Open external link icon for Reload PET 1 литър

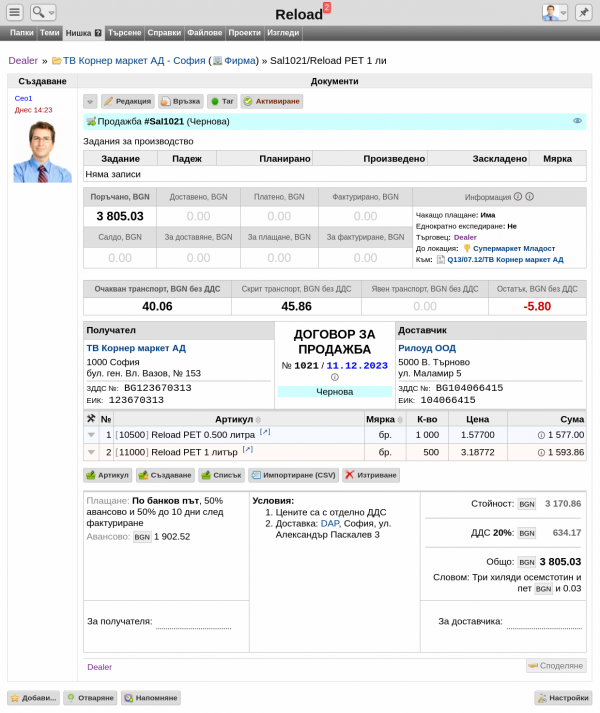pos(247,449)
